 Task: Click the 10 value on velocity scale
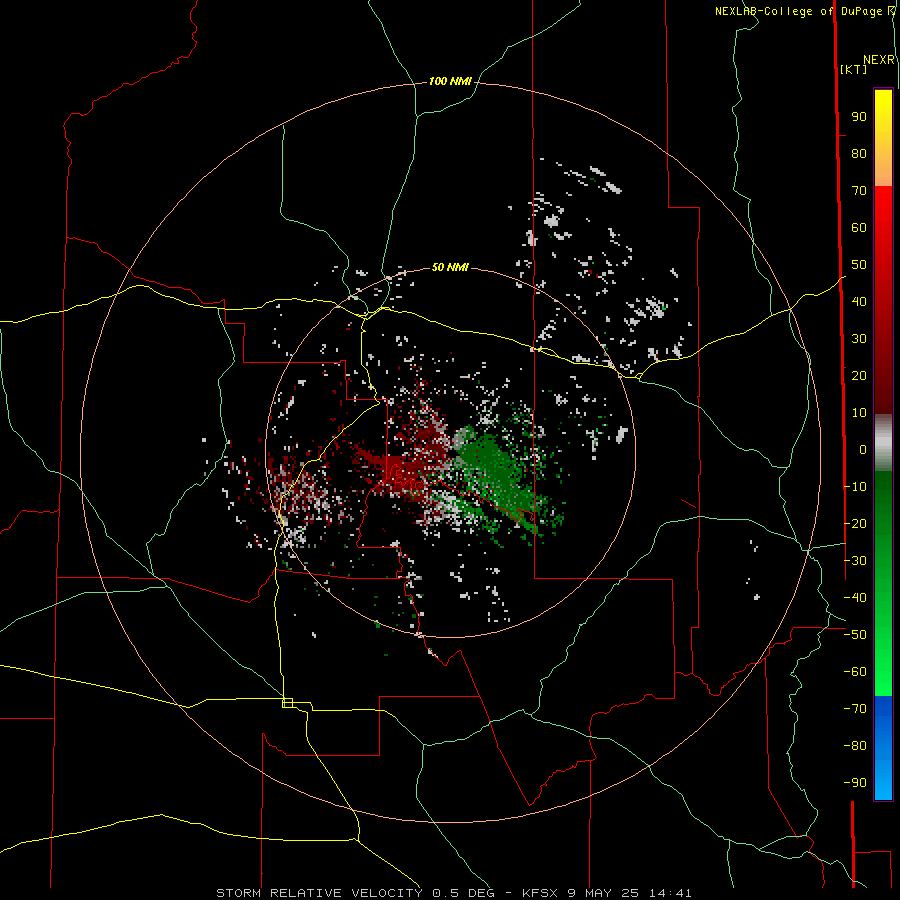859,413
